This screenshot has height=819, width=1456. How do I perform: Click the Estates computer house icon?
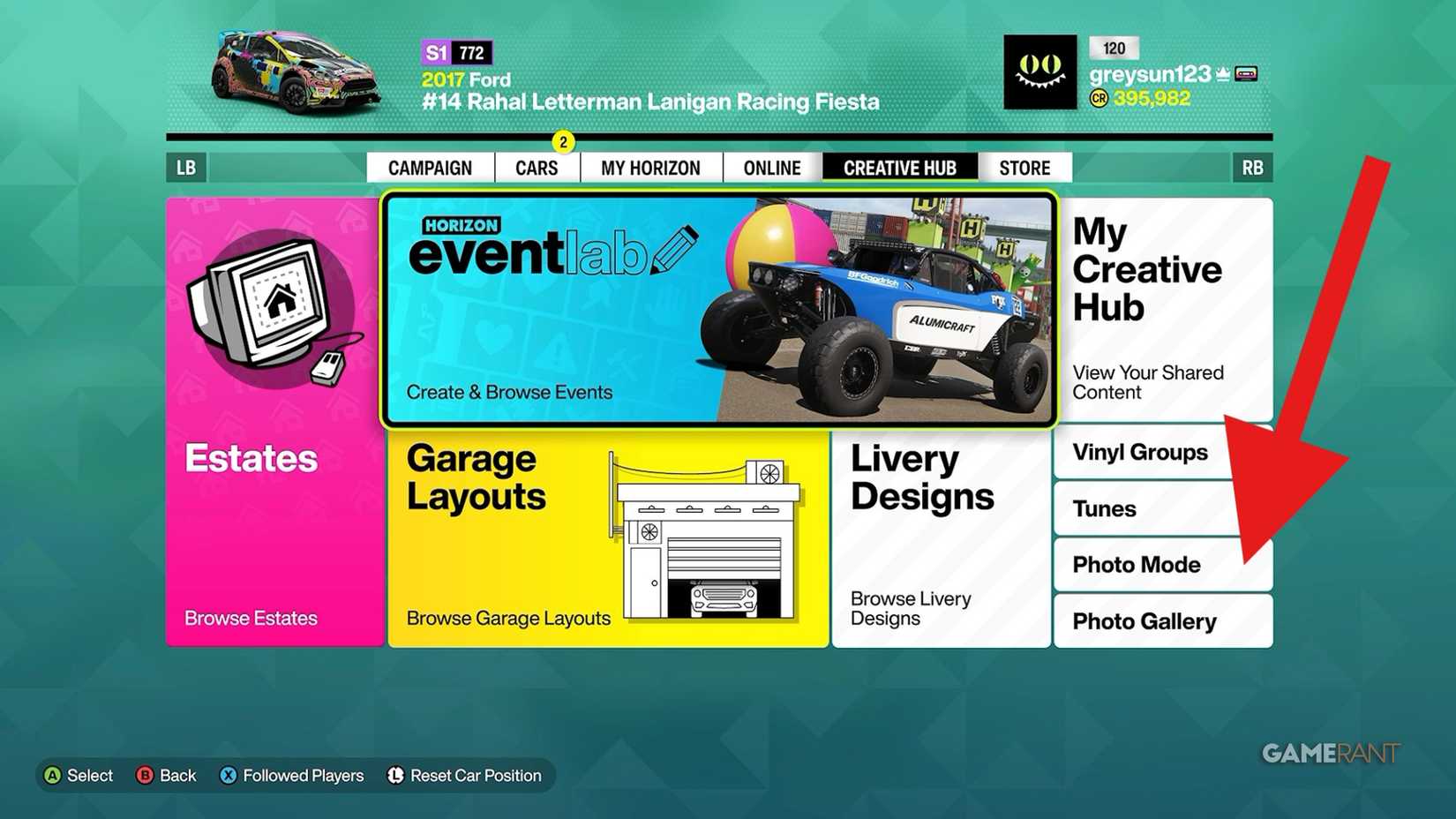(x=275, y=309)
